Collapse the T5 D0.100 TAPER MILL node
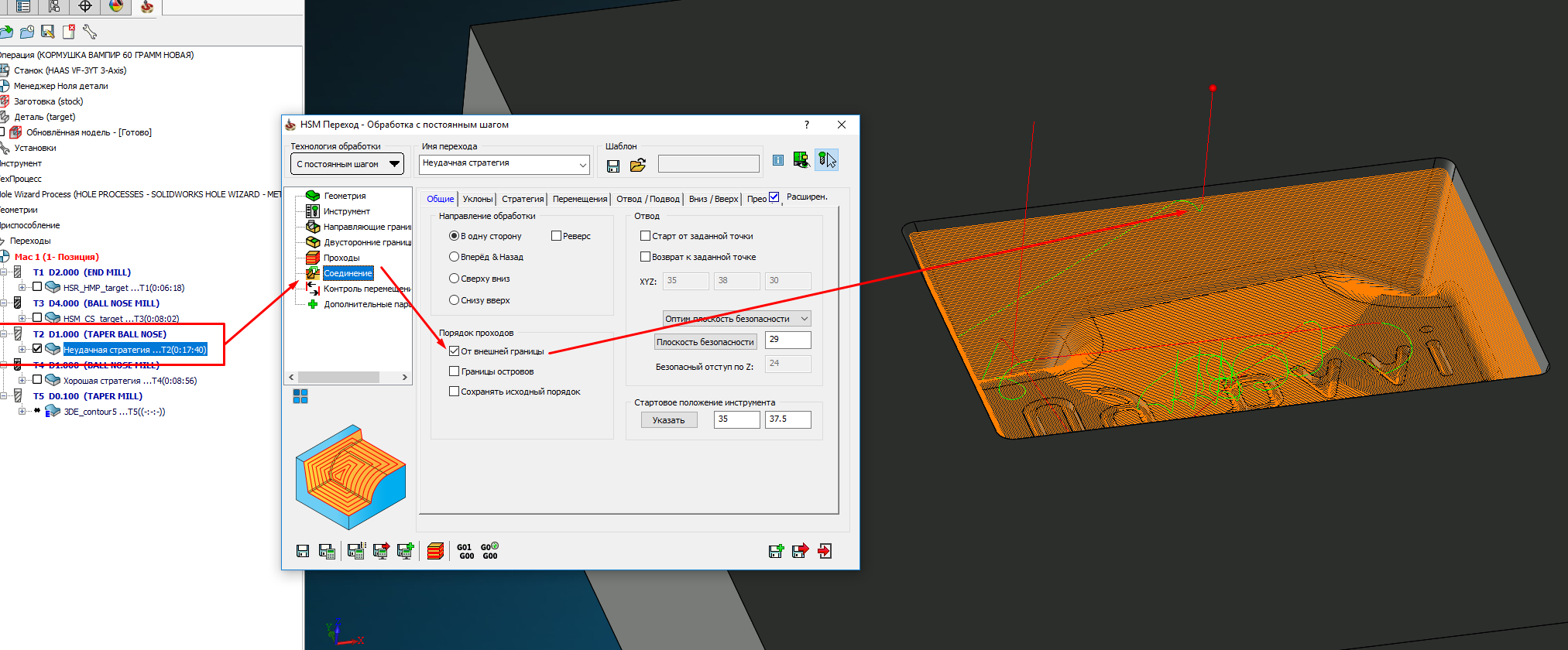This screenshot has width=1568, height=650. pos(4,395)
